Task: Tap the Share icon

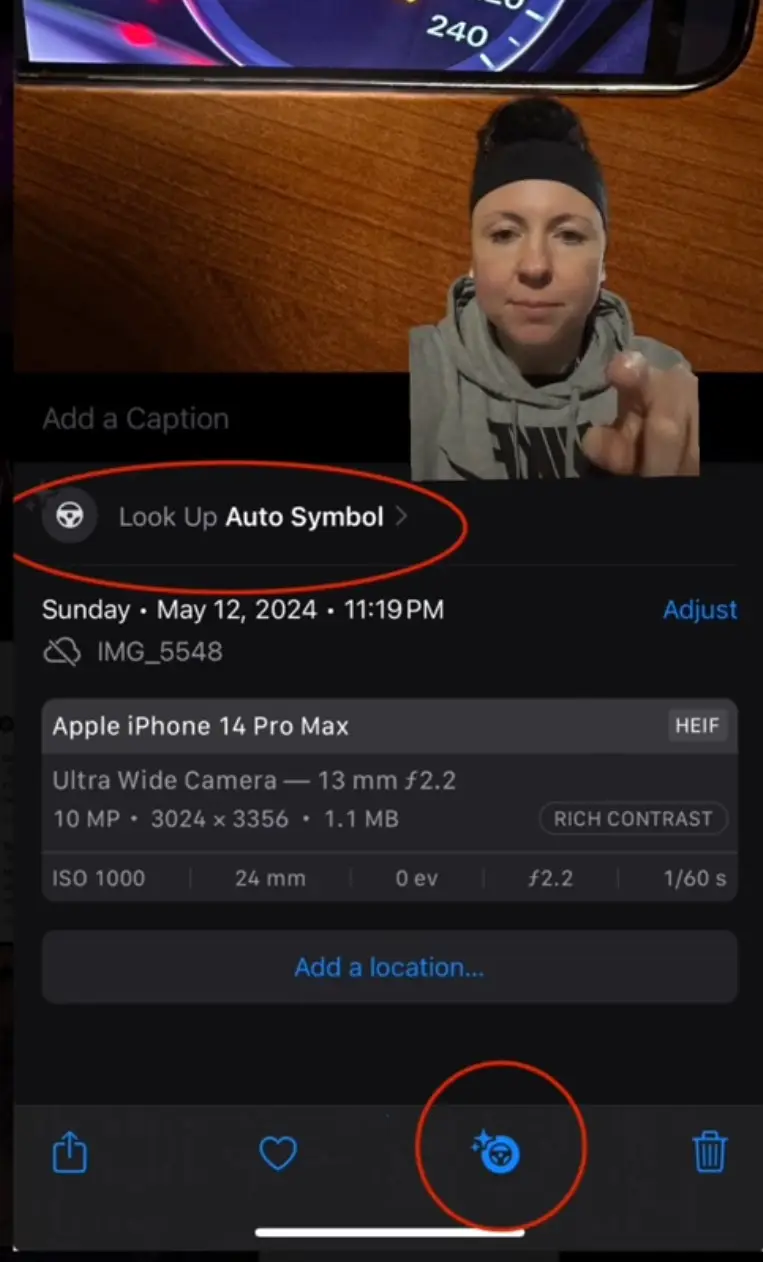Action: pyautogui.click(x=68, y=1151)
